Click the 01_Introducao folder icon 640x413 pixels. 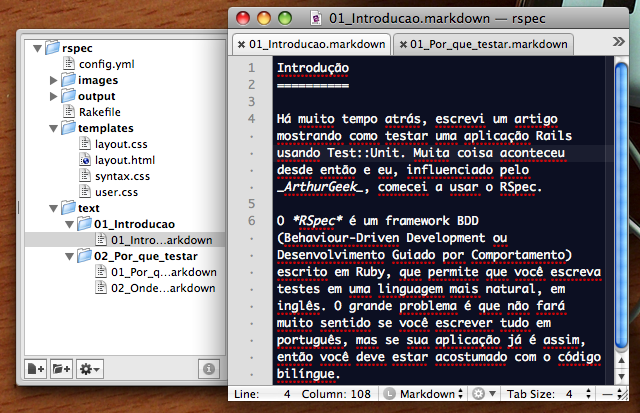[x=84, y=223]
